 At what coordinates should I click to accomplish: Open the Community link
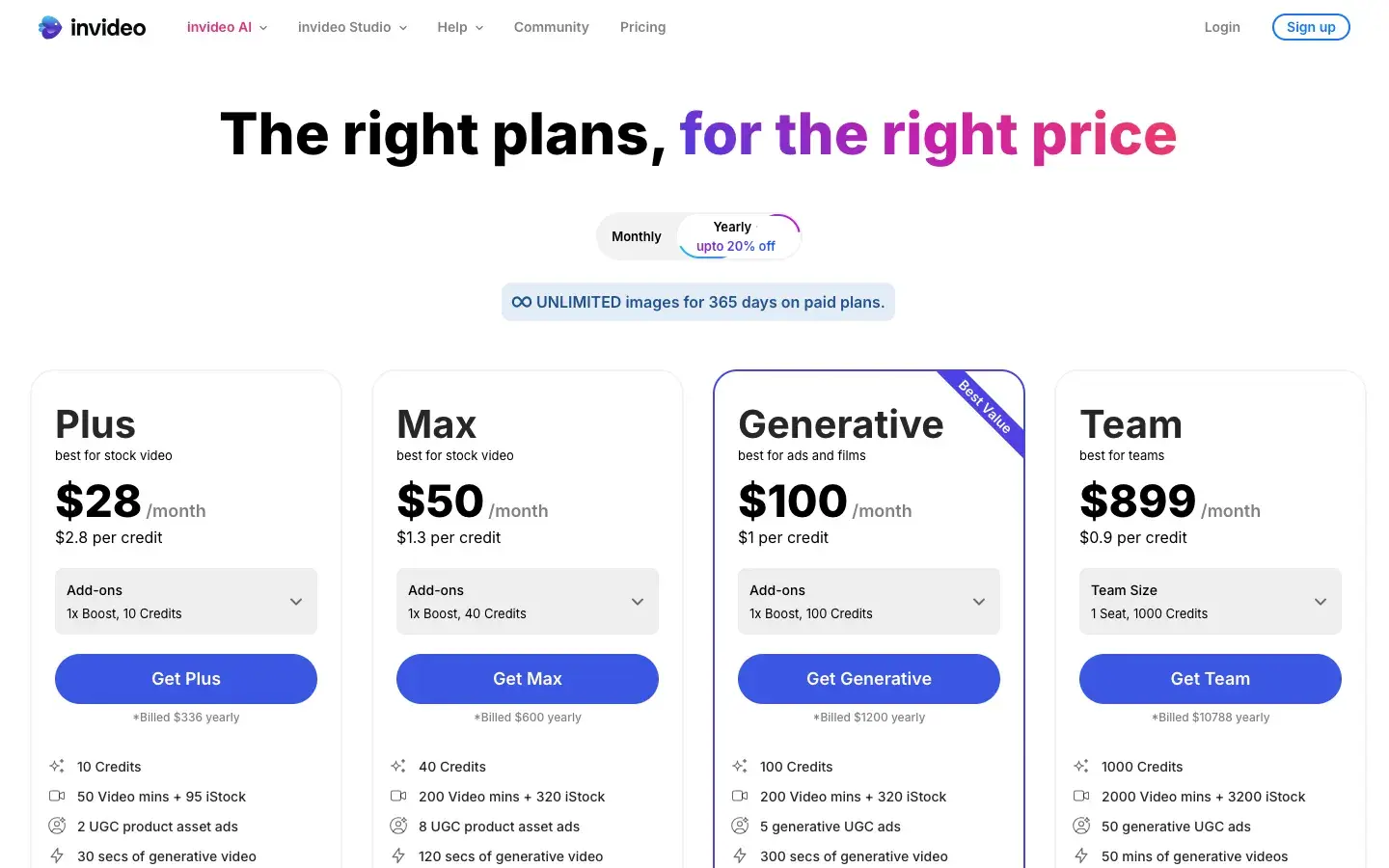tap(551, 27)
